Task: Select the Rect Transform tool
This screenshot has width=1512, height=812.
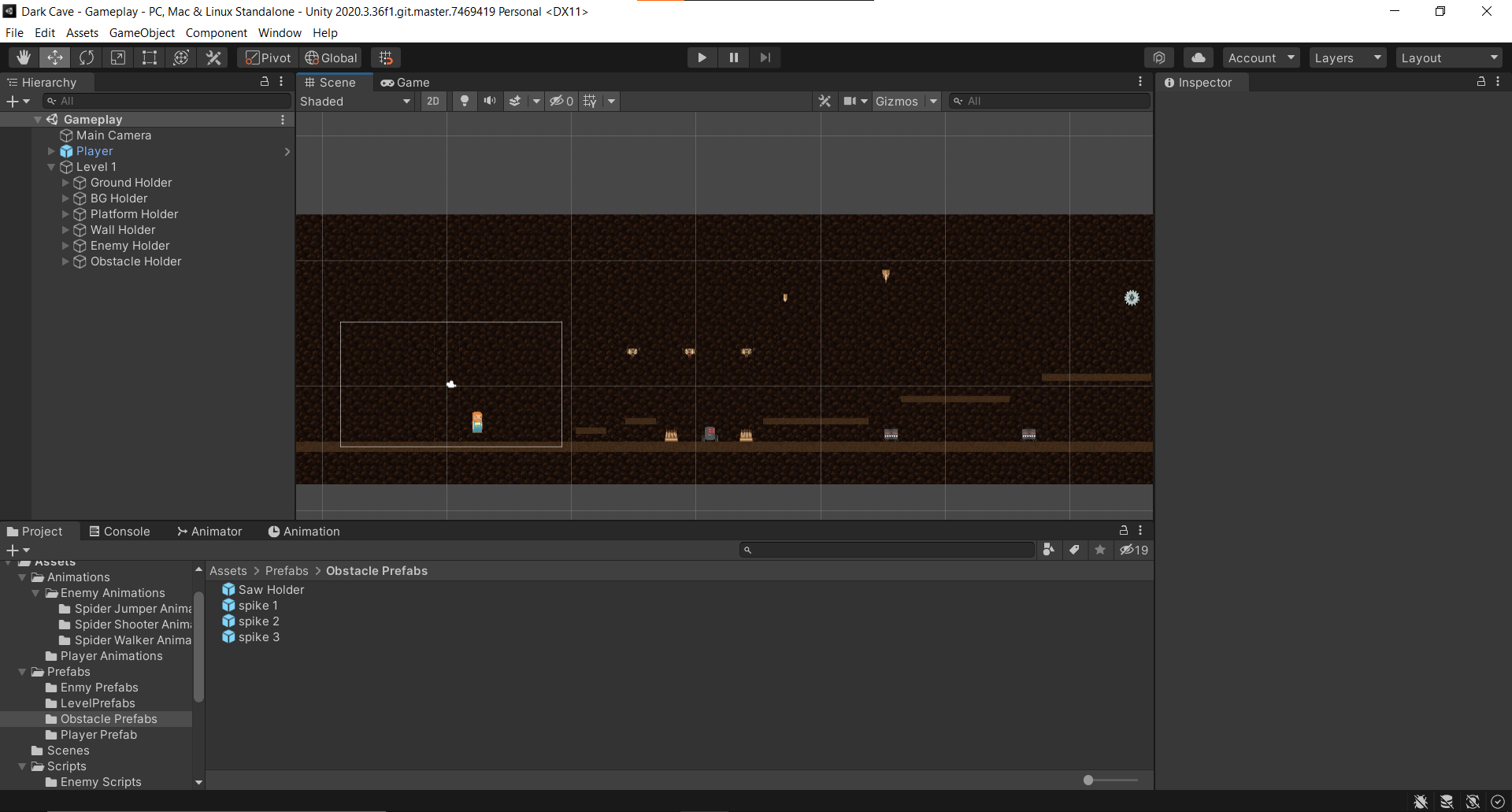Action: 150,57
